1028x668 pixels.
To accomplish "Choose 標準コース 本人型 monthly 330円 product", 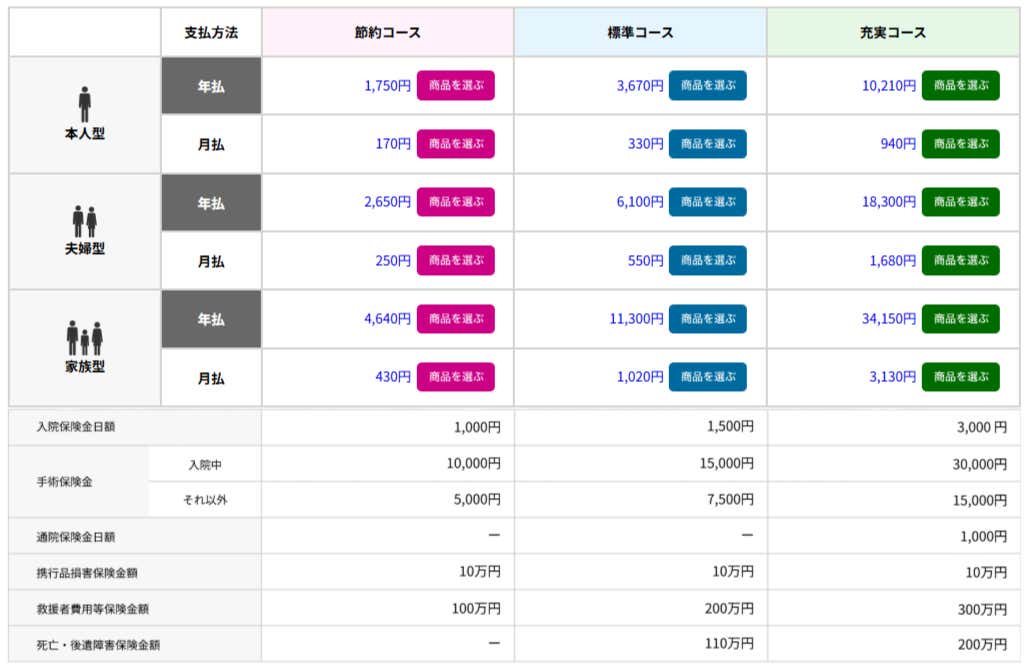I will point(707,144).
